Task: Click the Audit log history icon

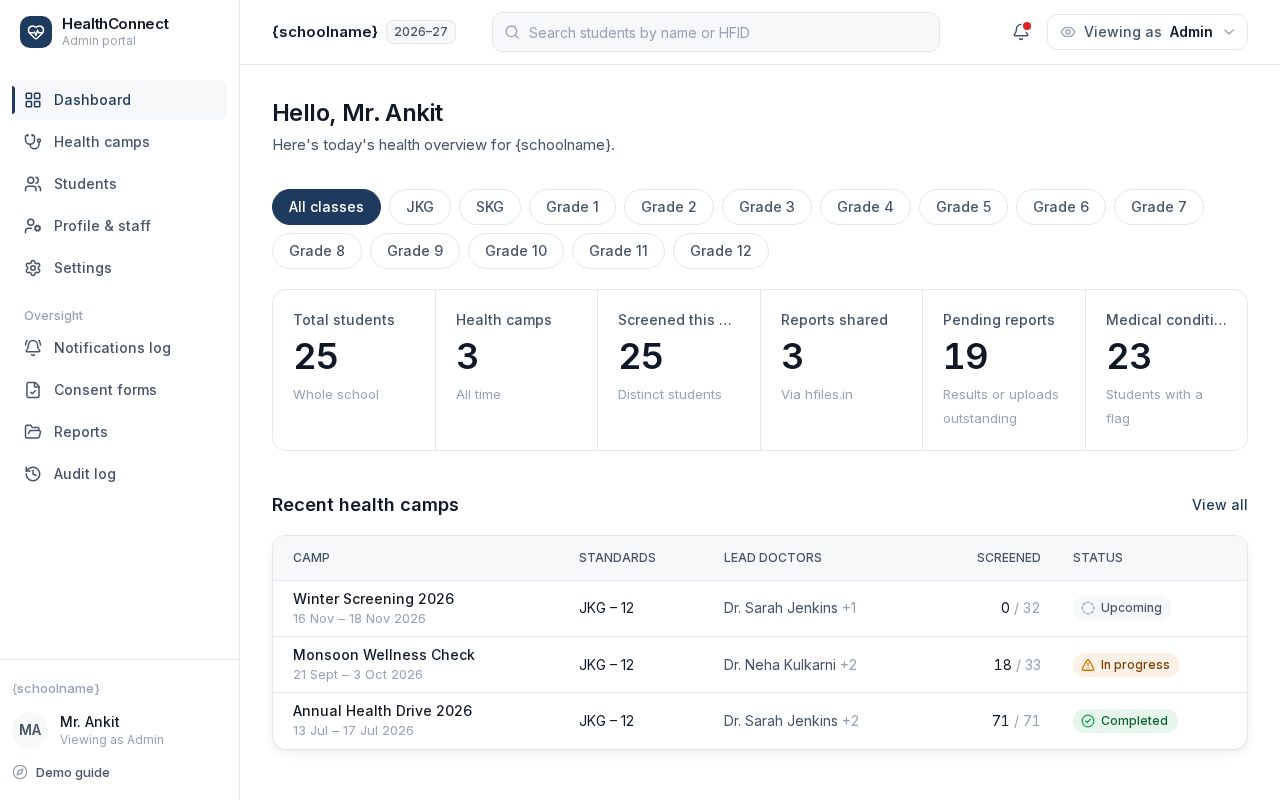Action: (x=33, y=474)
